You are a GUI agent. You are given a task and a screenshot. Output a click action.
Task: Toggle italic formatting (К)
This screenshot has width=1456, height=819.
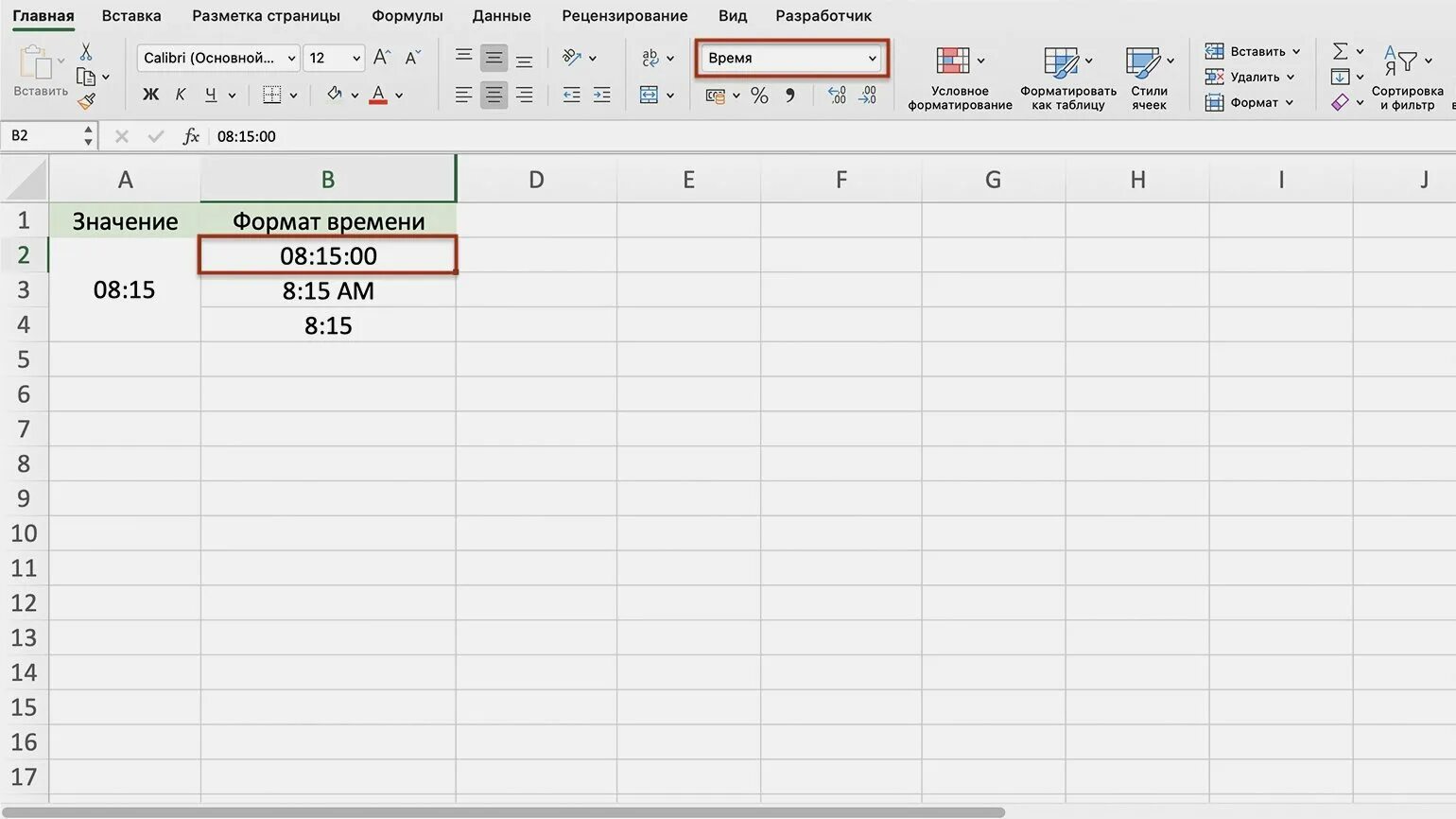[x=180, y=95]
